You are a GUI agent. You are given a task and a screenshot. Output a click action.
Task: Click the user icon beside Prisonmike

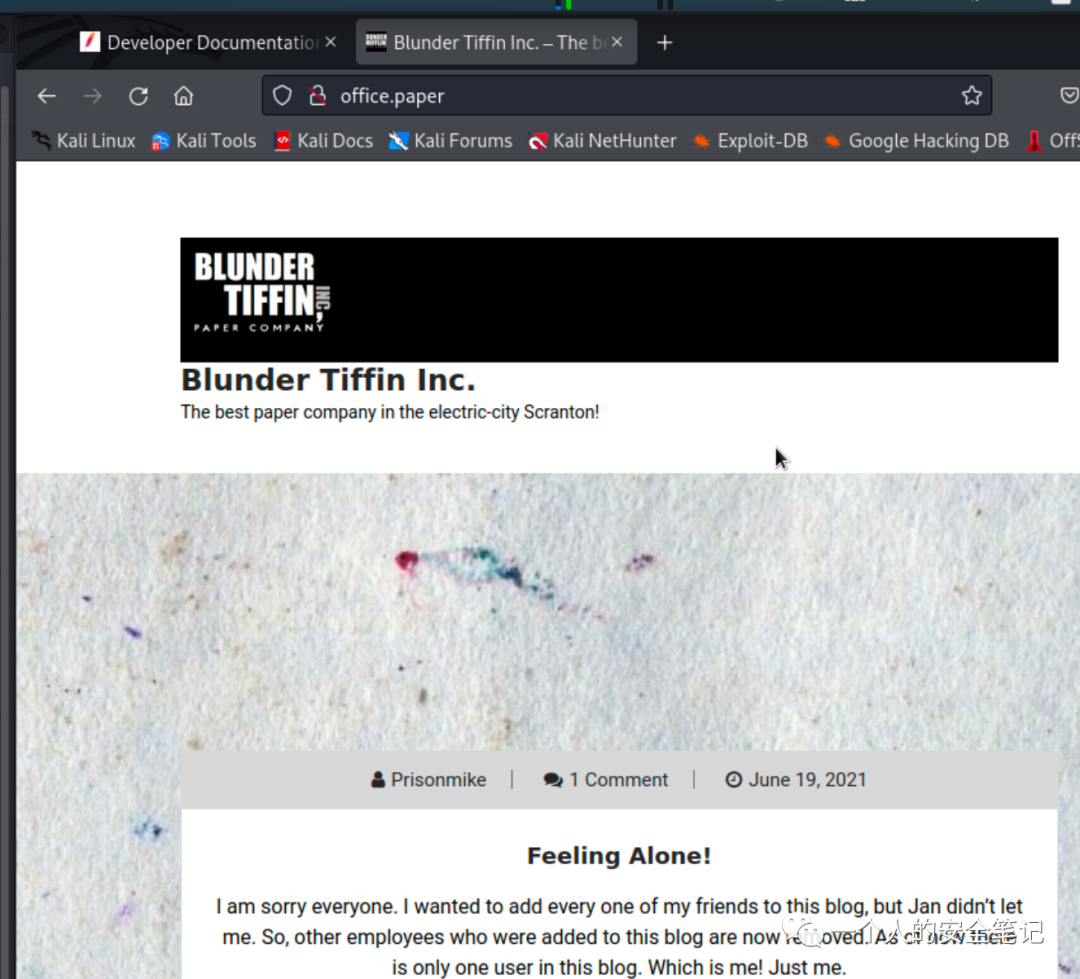point(377,780)
